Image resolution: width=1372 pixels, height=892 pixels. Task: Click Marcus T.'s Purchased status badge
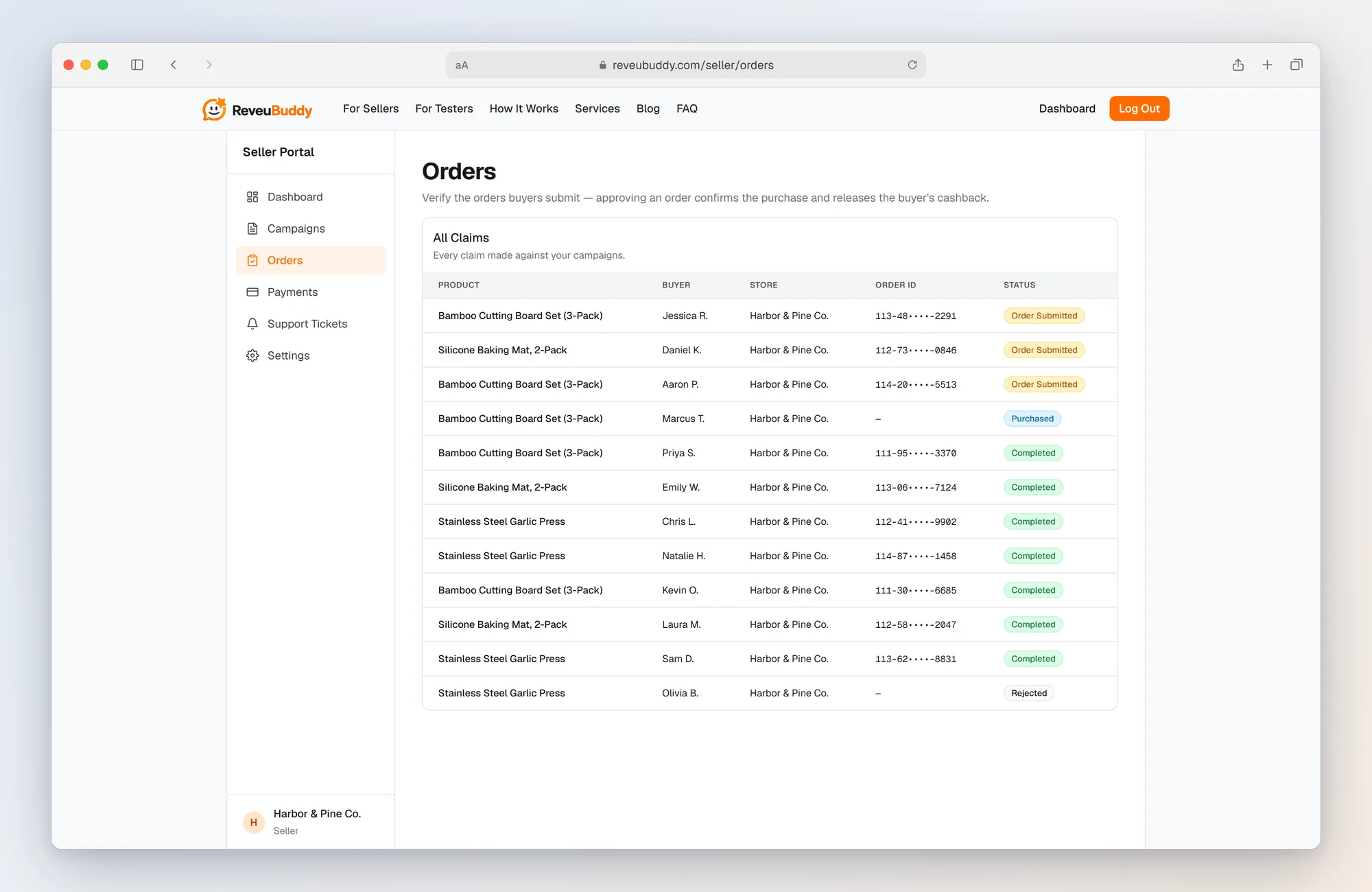[x=1032, y=419]
